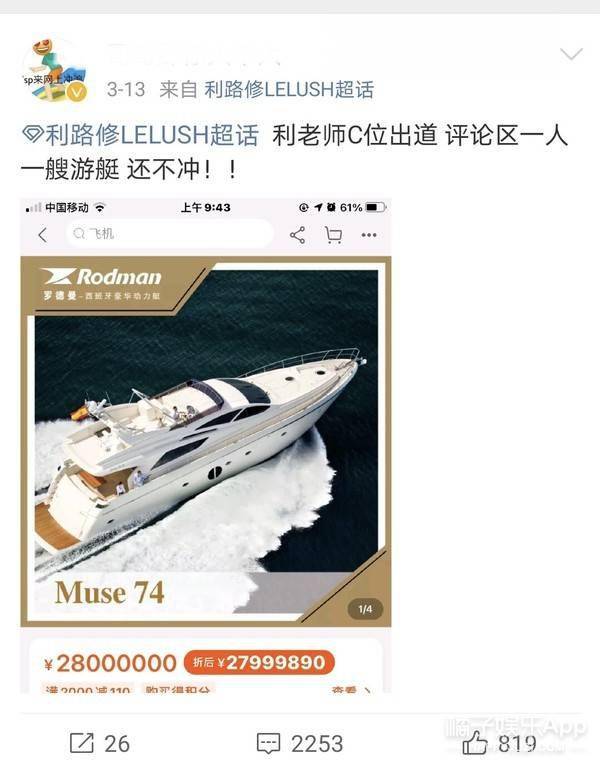Image resolution: width=600 pixels, height=768 pixels.
Task: Tap the back arrow in the shopping screenshot
Action: 43,235
